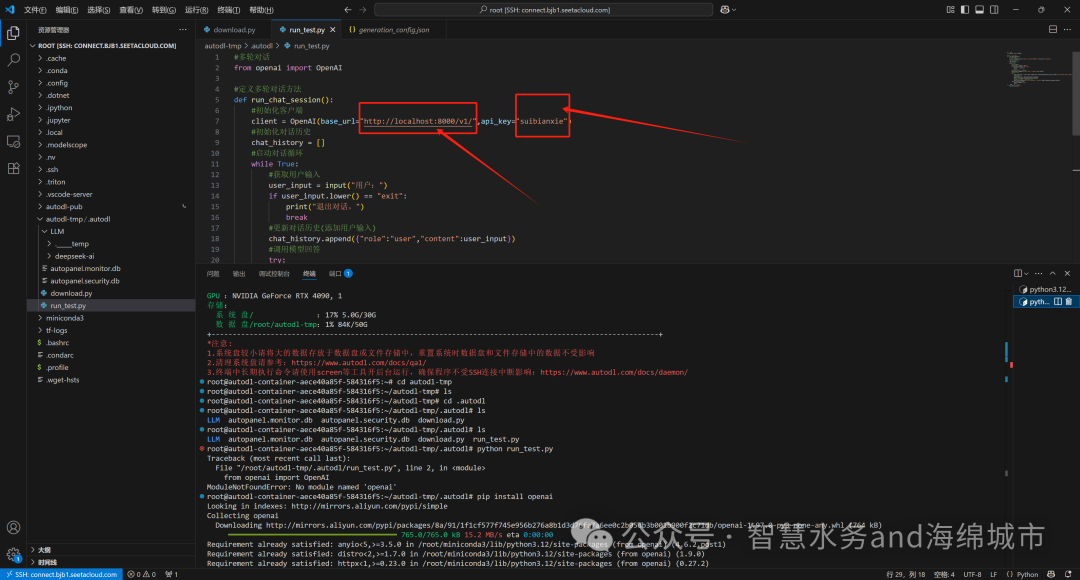Open terminal panel More Actions ellipsis
Viewport: 1080px width, 580px height.
(1039, 273)
